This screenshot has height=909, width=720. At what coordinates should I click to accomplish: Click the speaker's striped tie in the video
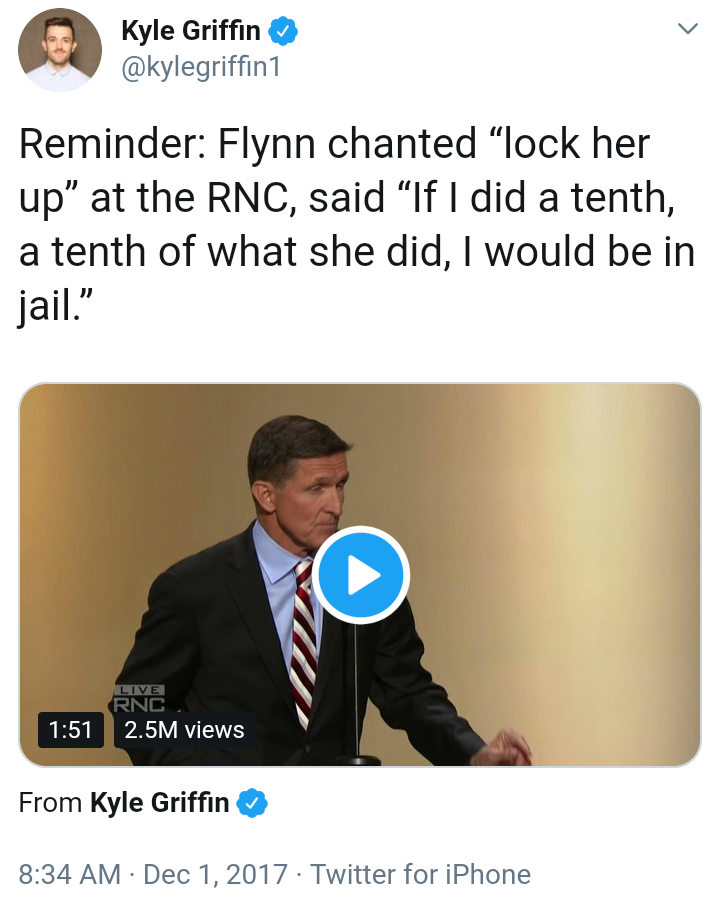(304, 642)
